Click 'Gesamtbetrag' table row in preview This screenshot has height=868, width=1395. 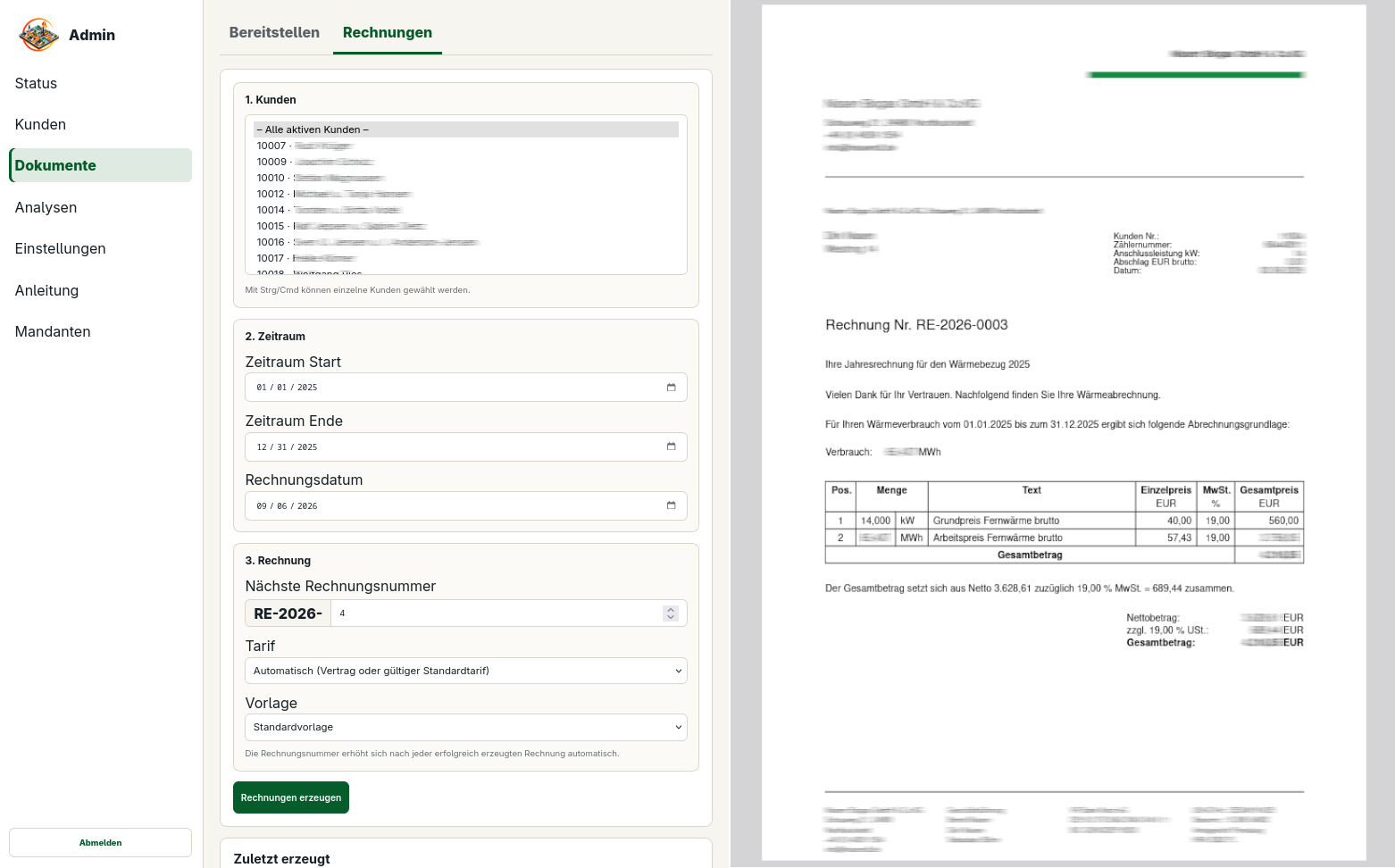coord(1065,555)
